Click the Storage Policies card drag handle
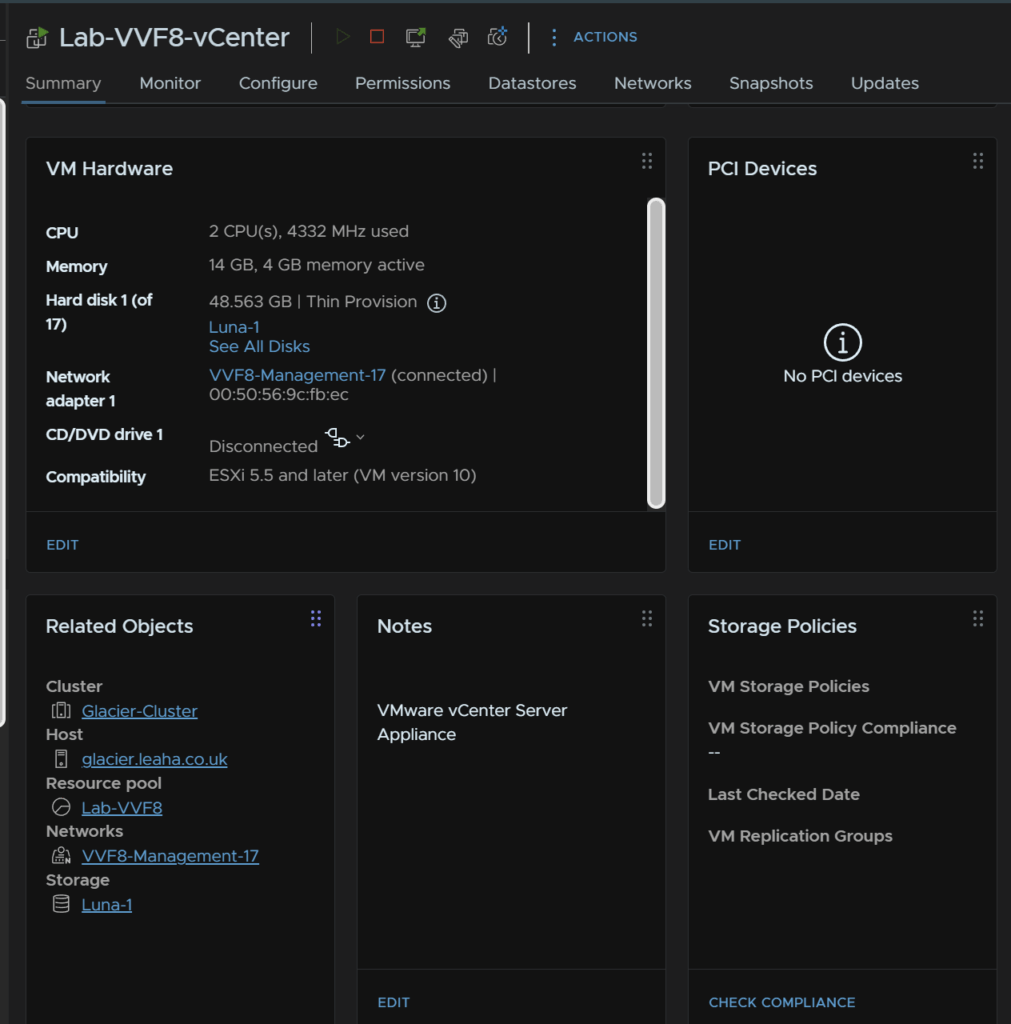The width and height of the screenshot is (1011, 1024). [x=978, y=618]
